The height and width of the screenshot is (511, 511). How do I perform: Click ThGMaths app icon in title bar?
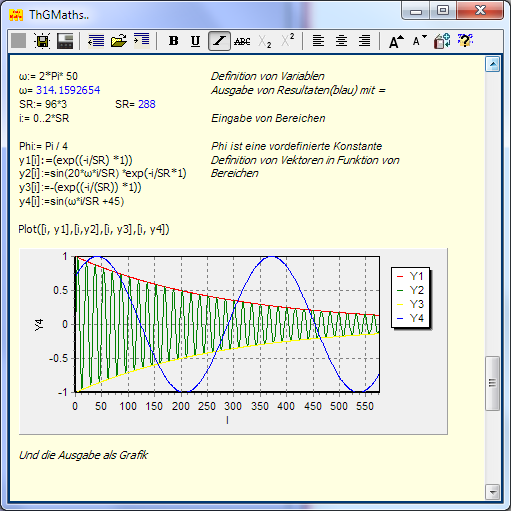click(16, 15)
